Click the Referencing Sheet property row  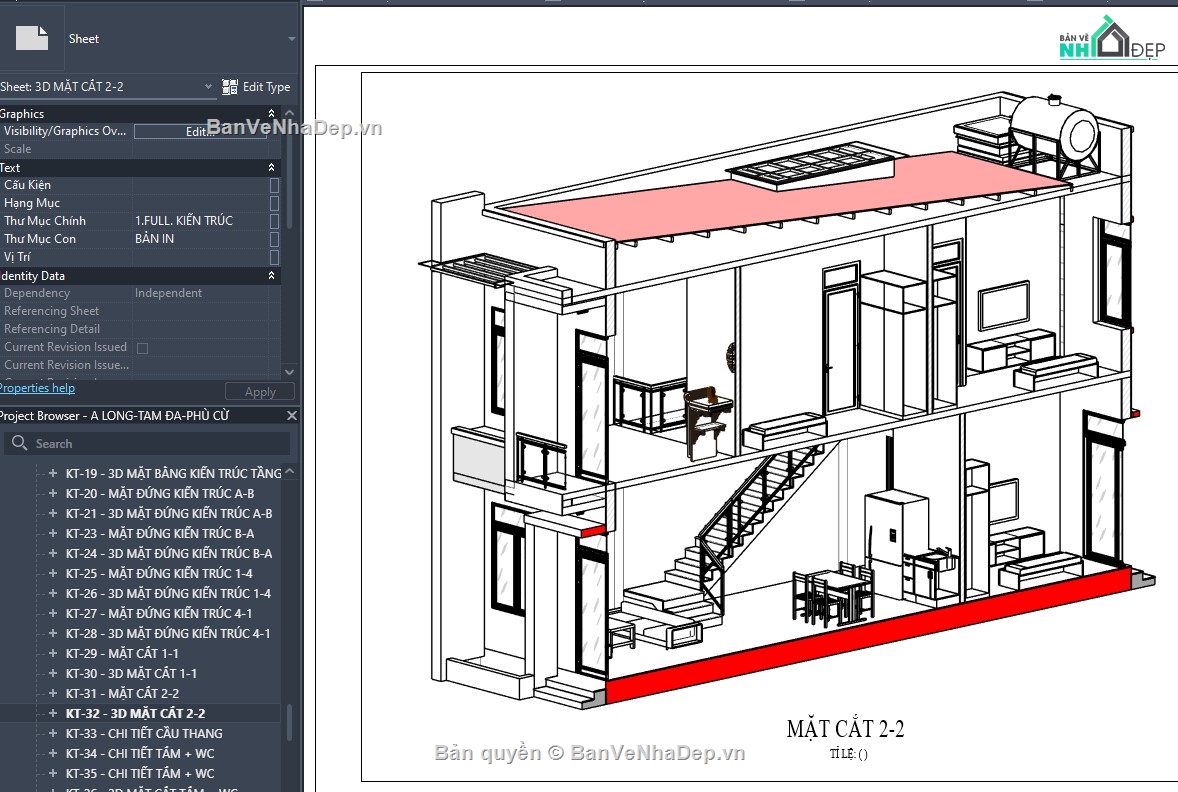click(x=140, y=311)
